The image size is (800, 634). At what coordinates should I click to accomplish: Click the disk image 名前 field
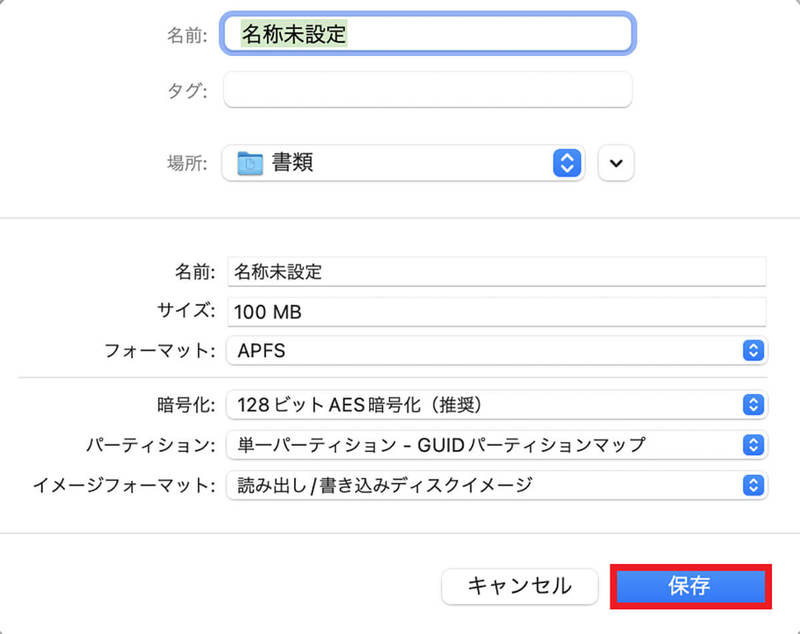(x=496, y=271)
